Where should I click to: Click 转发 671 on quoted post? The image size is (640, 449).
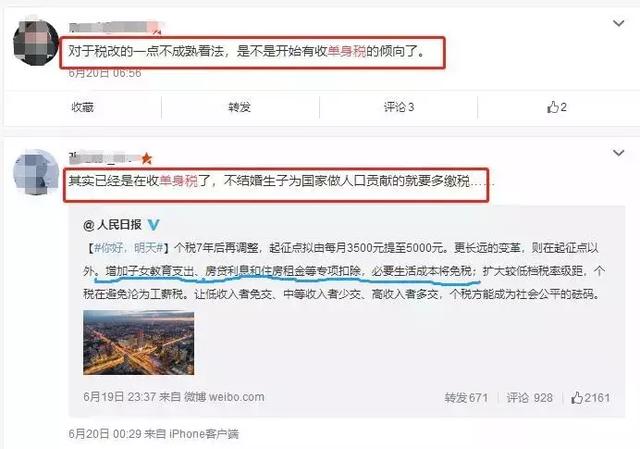pyautogui.click(x=466, y=398)
